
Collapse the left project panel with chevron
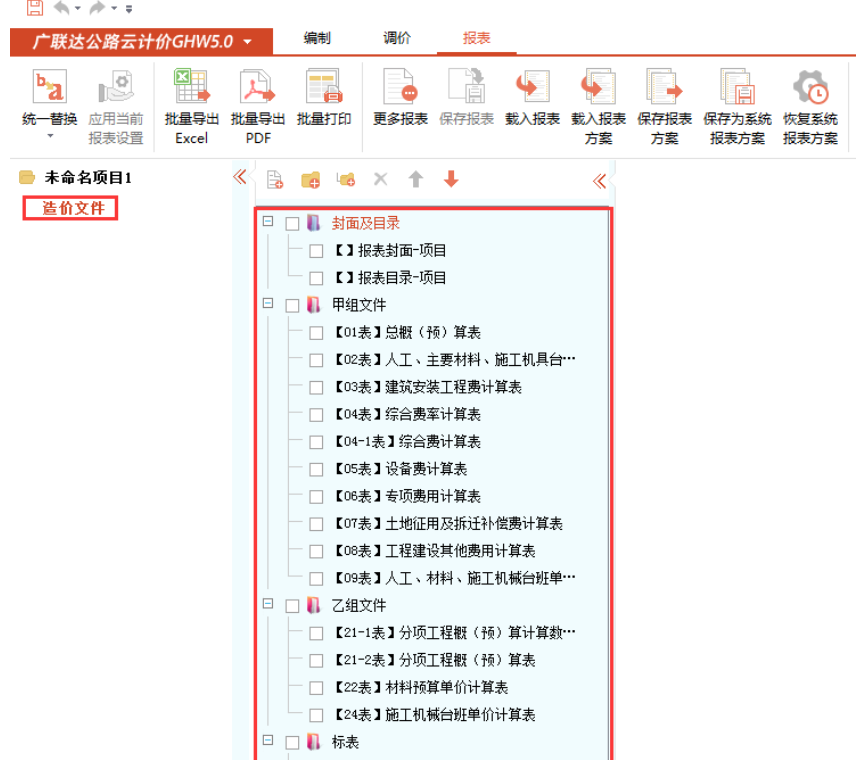tap(240, 178)
